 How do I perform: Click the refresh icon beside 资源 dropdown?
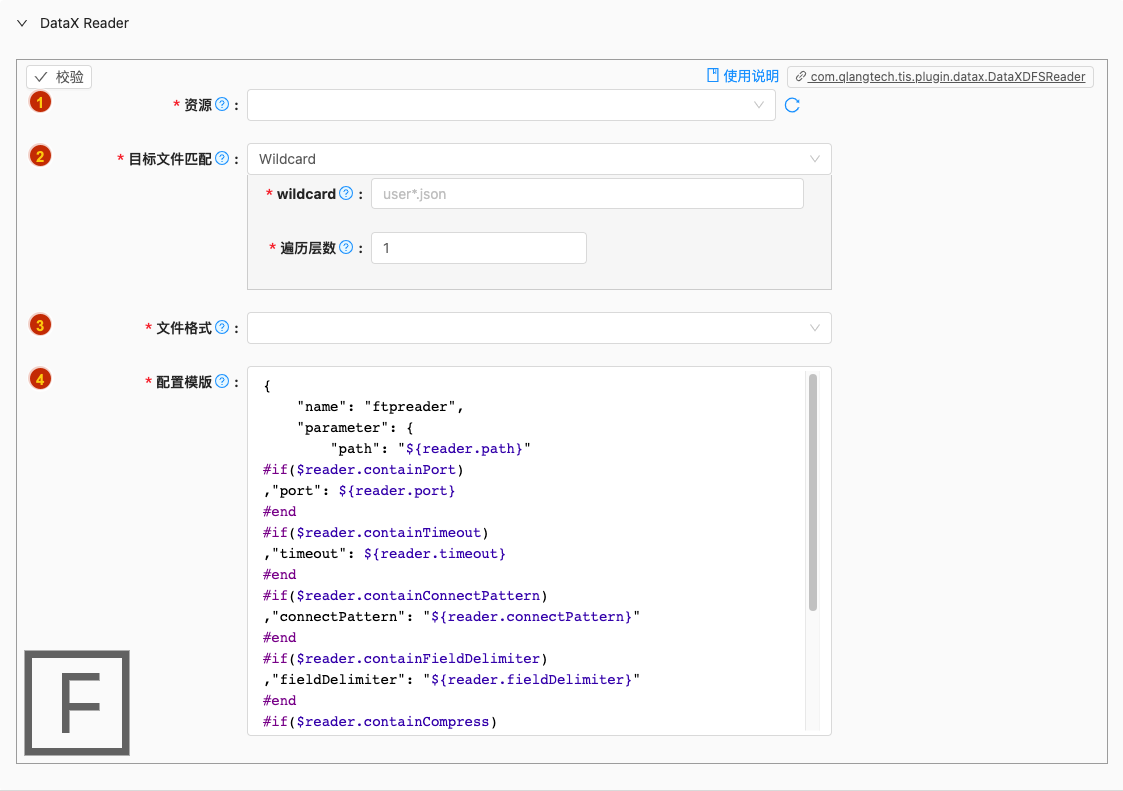coord(792,105)
